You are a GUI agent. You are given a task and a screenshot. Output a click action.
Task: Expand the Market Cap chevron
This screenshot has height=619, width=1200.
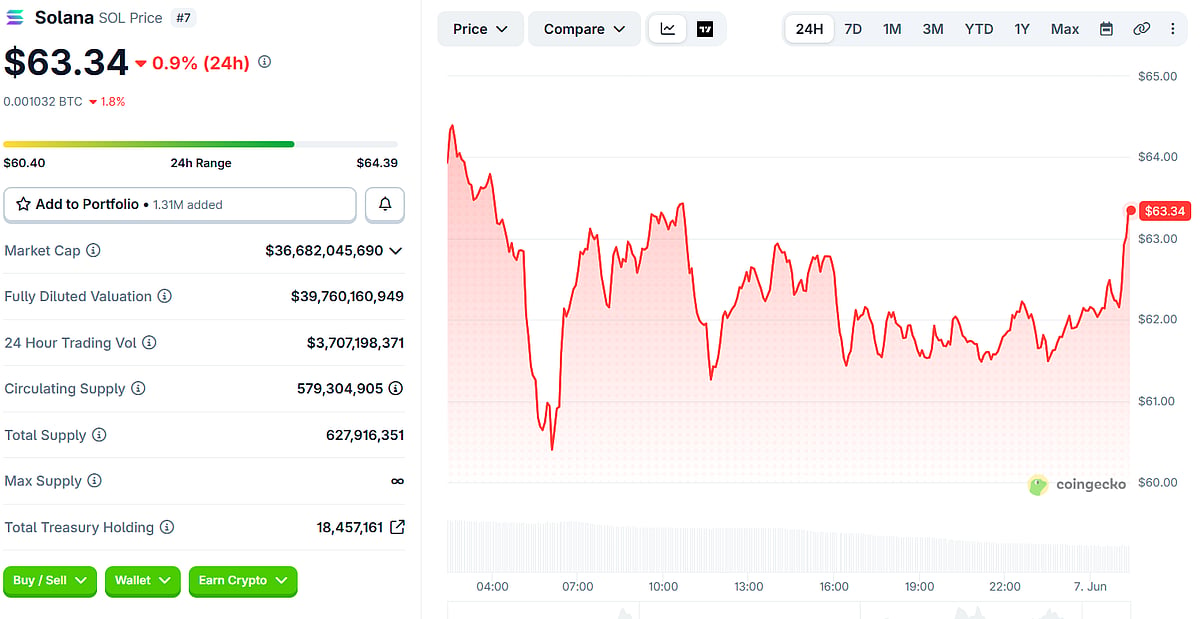click(396, 250)
